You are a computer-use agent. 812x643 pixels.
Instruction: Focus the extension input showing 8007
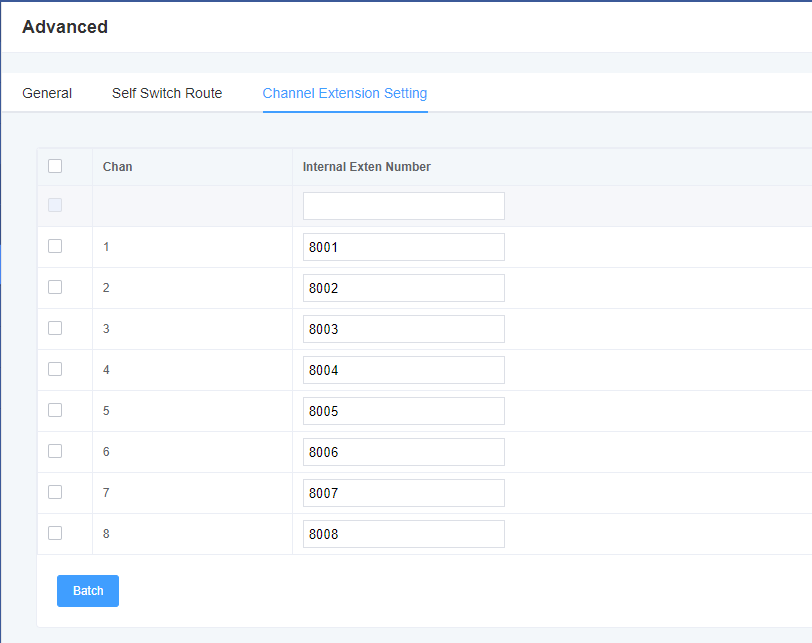(404, 493)
